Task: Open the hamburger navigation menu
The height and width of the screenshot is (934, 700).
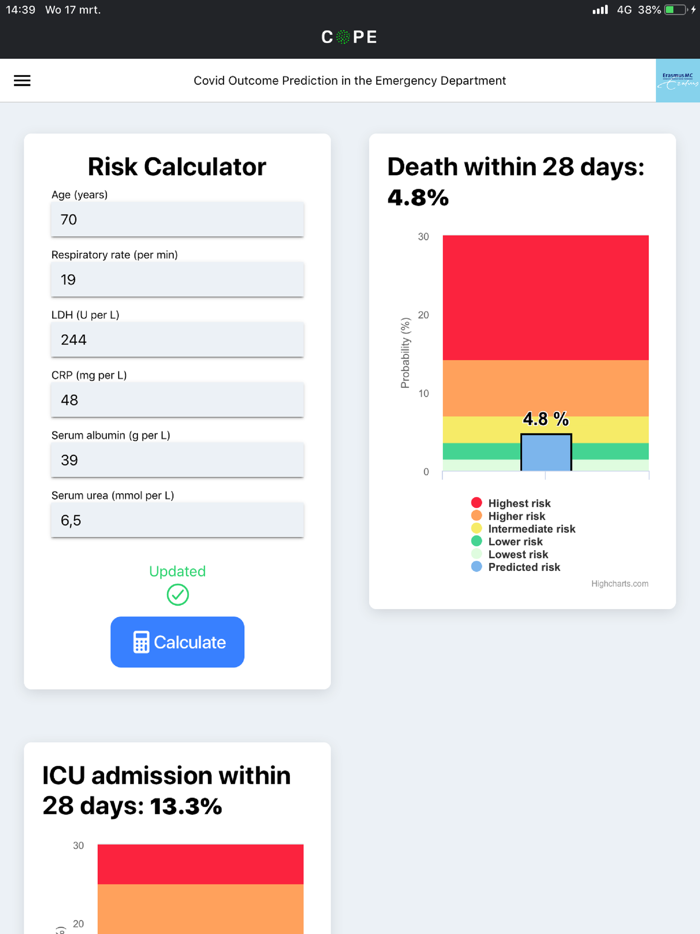Action: [22, 80]
